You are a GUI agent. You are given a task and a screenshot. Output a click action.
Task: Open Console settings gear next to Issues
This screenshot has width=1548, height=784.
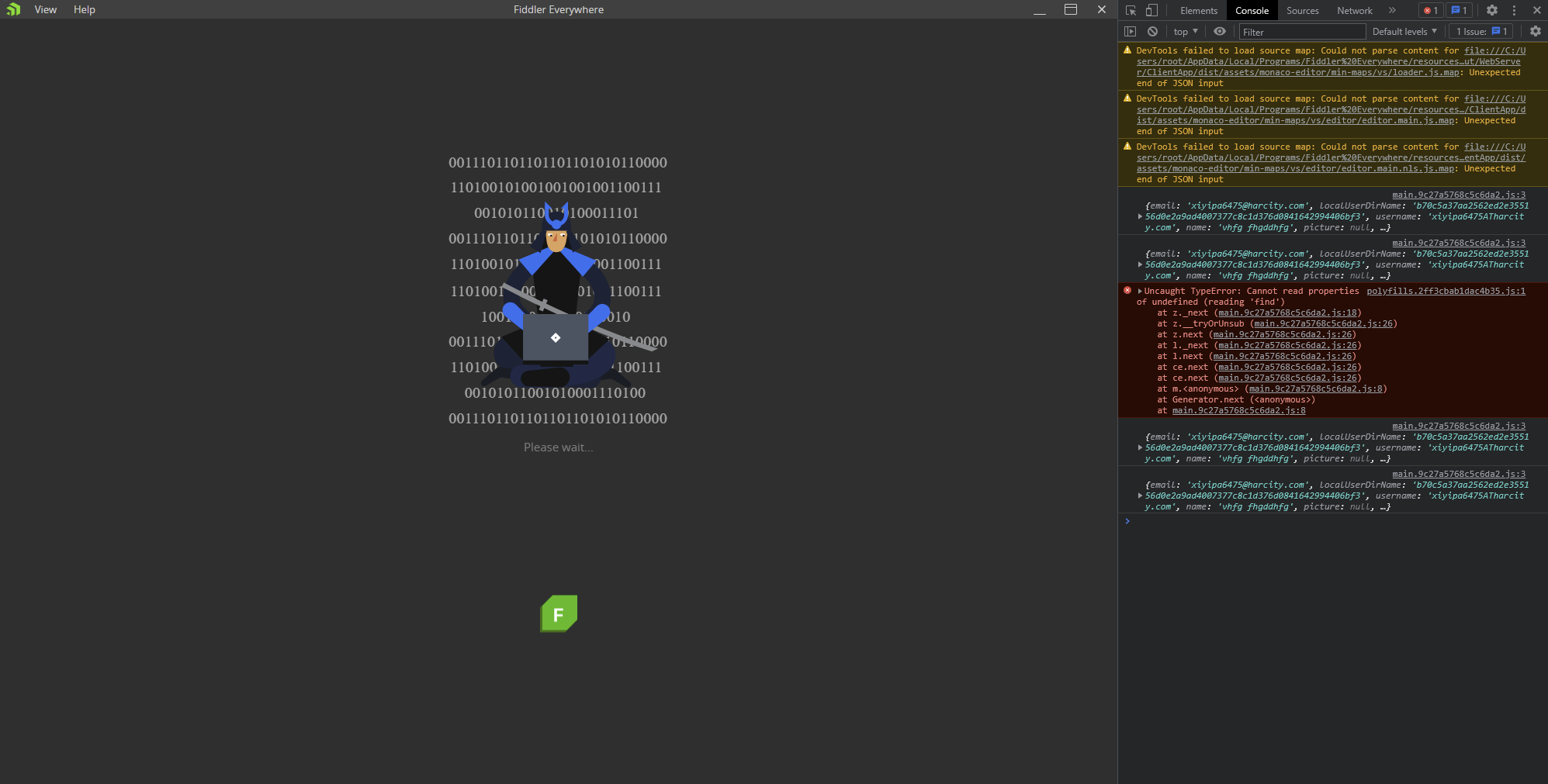click(x=1536, y=31)
